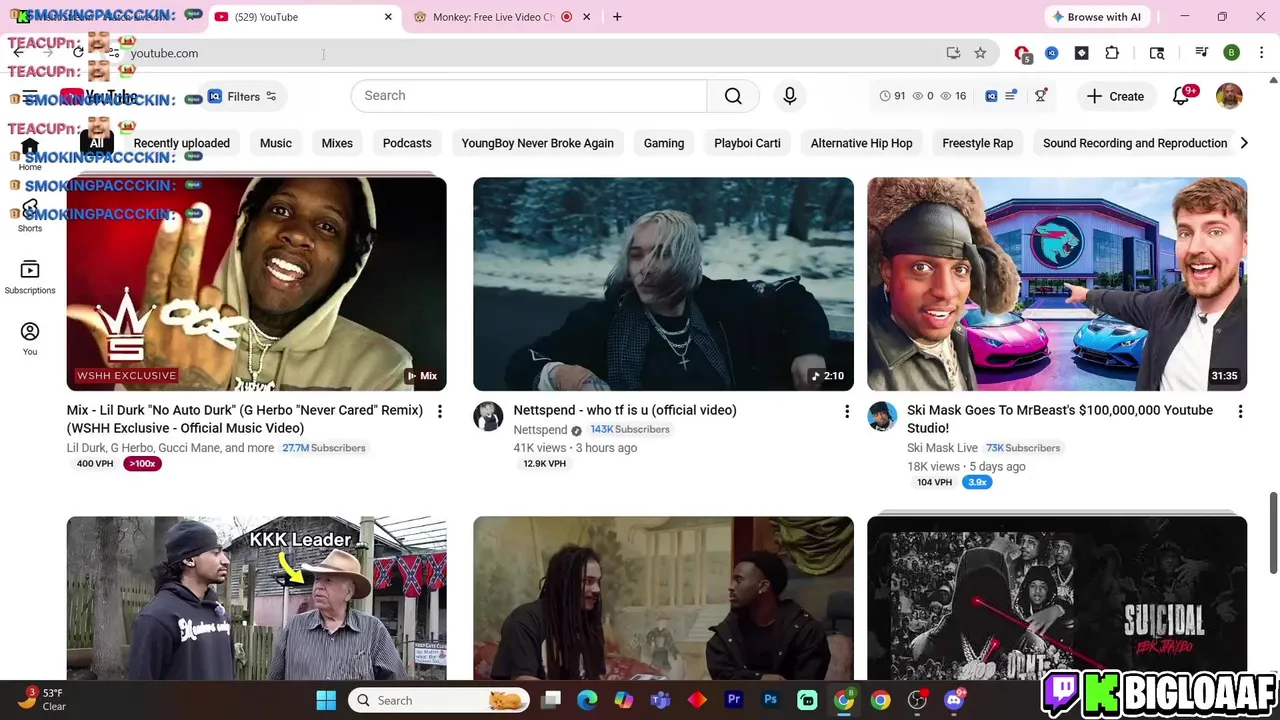Open Photoshop from taskbar
This screenshot has width=1280, height=720.
770,700
